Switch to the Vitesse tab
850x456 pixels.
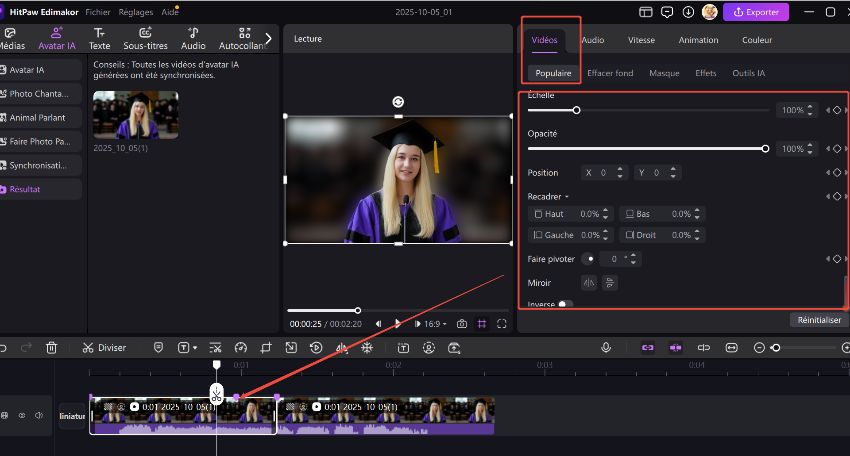tap(641, 40)
